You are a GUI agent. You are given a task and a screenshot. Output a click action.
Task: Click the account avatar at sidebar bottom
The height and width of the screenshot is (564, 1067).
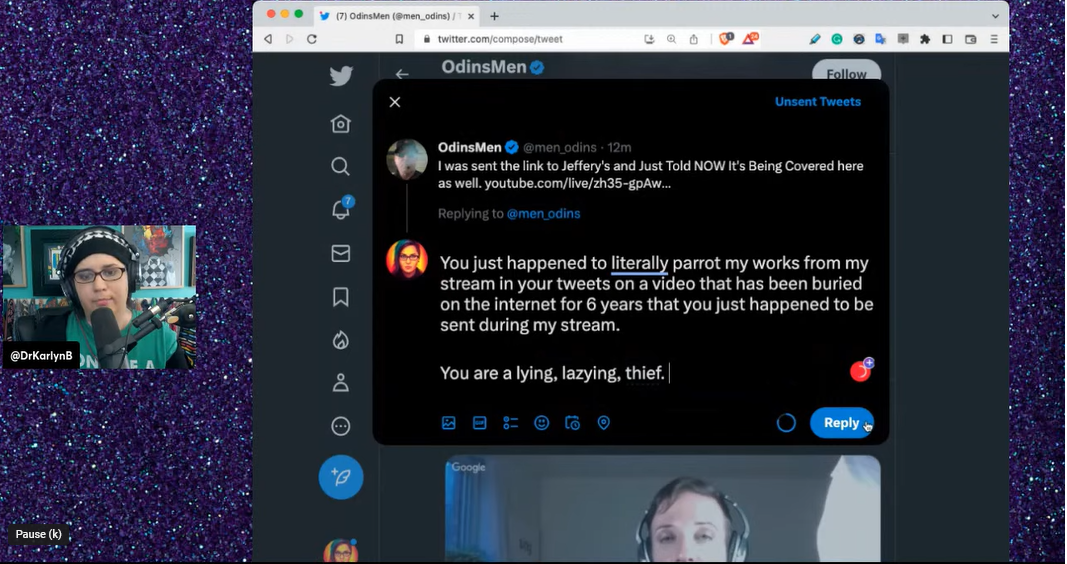[341, 550]
